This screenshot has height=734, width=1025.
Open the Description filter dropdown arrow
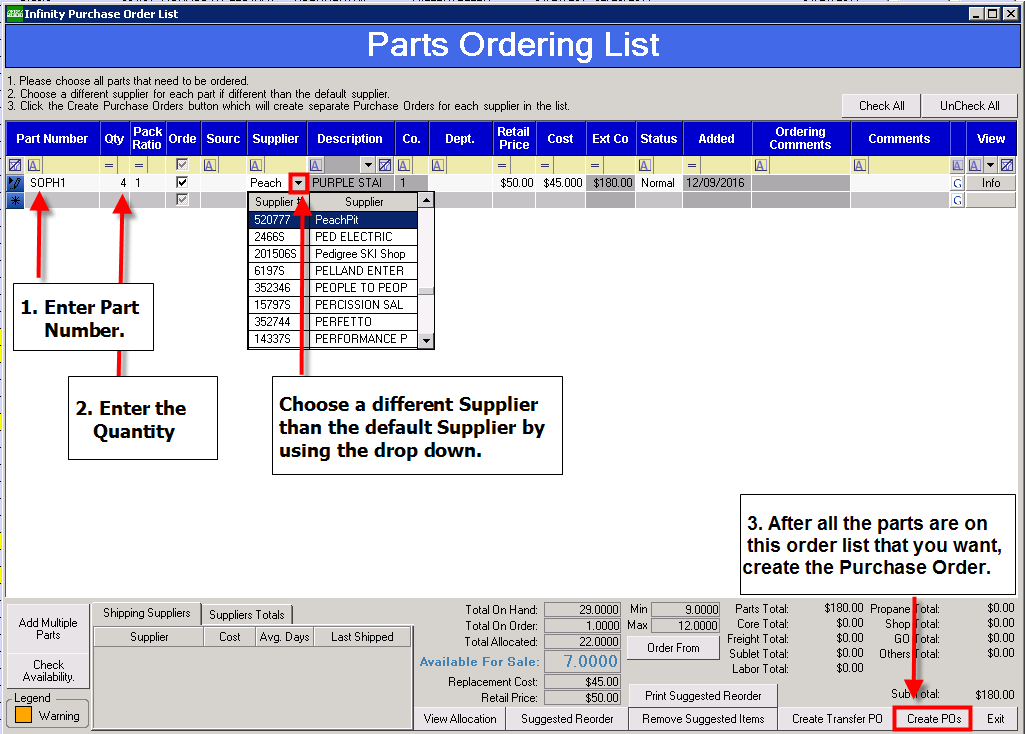click(369, 165)
